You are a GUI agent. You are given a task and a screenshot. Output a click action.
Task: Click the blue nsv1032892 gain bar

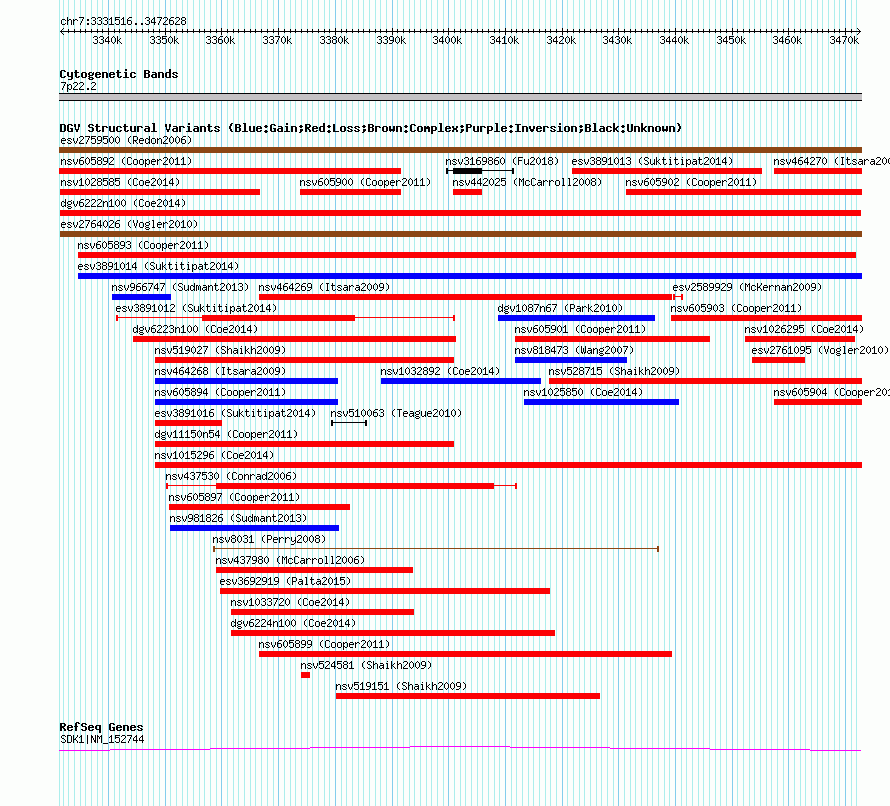click(x=461, y=381)
